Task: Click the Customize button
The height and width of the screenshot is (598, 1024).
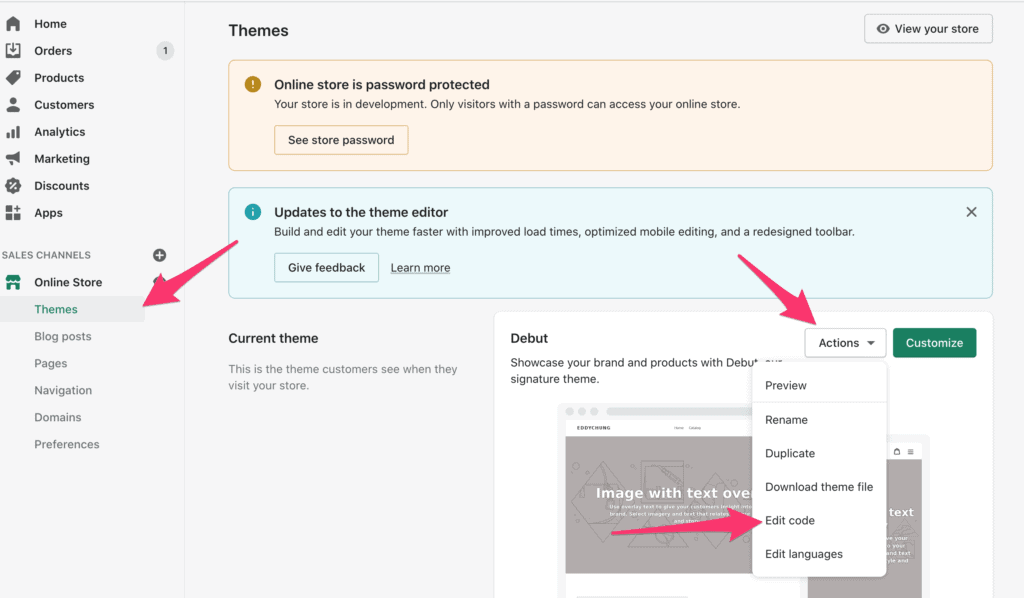Action: click(x=934, y=342)
